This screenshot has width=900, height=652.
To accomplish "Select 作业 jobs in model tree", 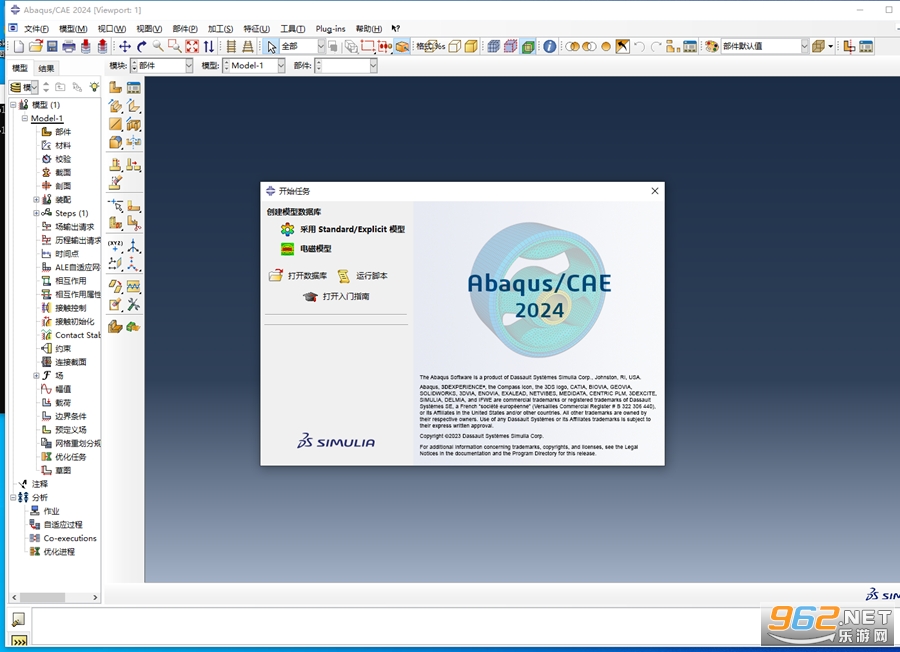I will pyautogui.click(x=45, y=511).
